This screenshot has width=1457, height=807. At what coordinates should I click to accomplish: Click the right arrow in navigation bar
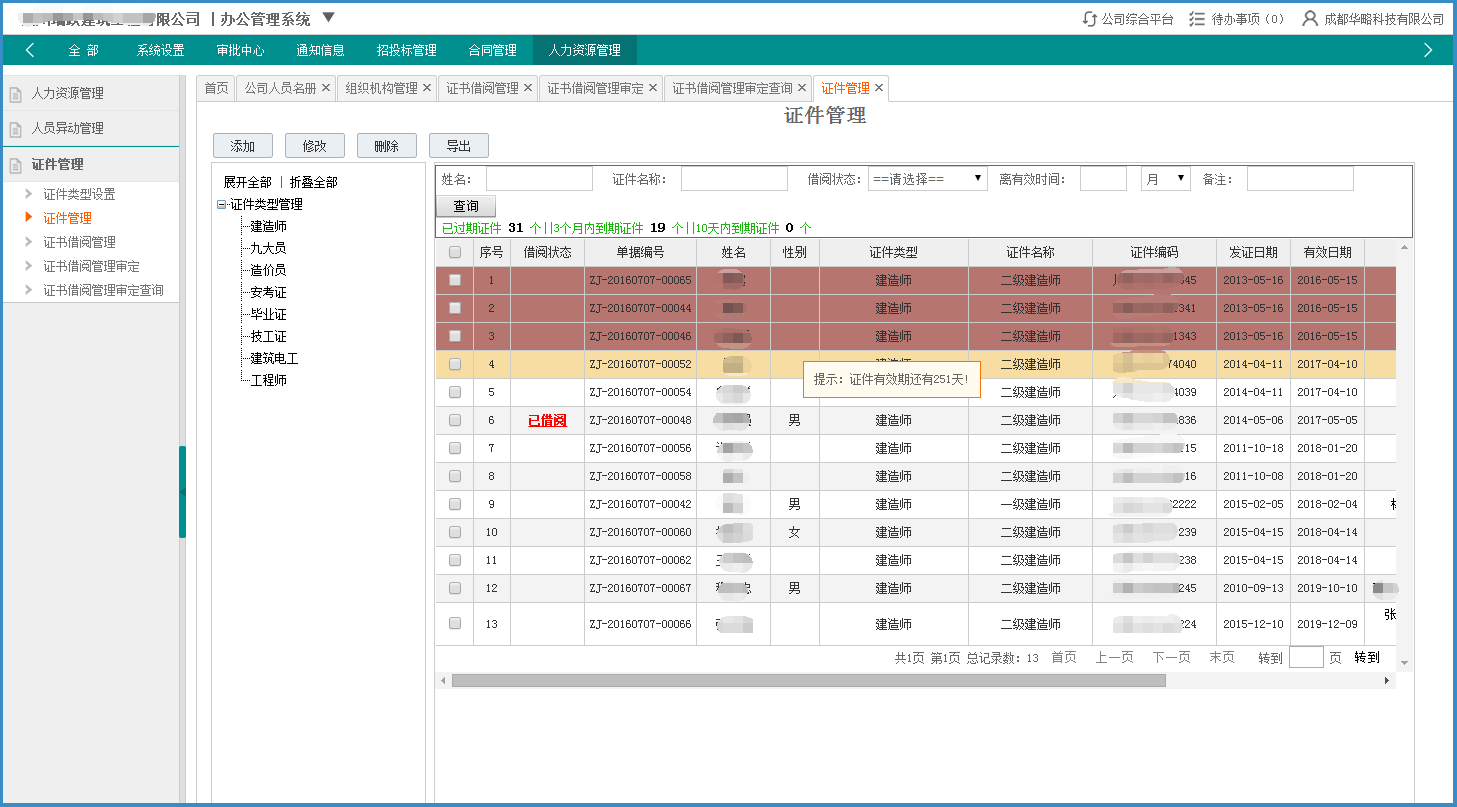click(1428, 50)
